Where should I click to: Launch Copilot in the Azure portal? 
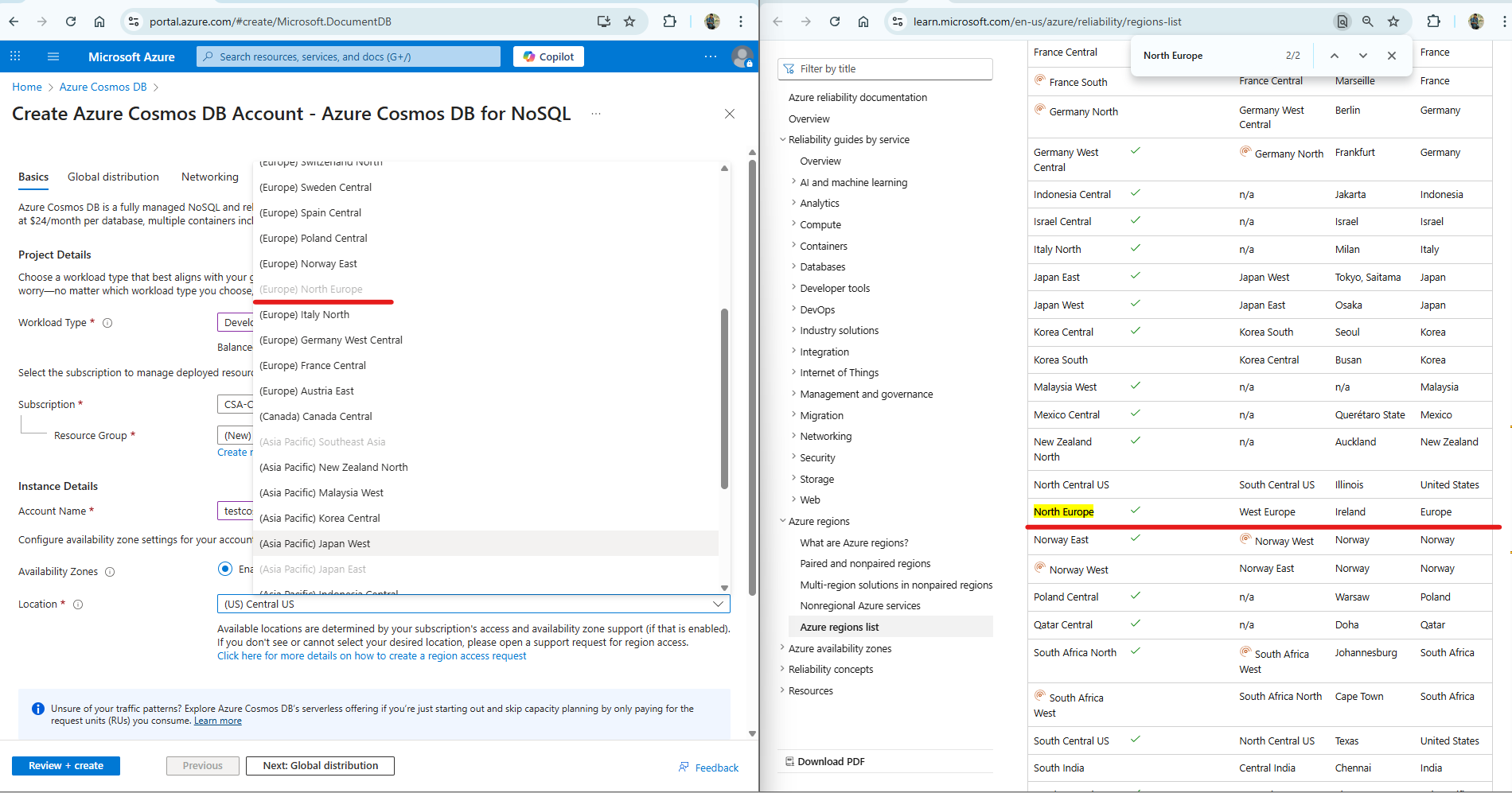[548, 56]
